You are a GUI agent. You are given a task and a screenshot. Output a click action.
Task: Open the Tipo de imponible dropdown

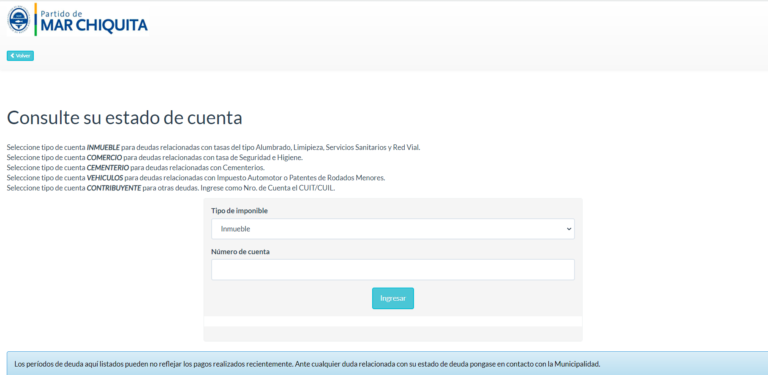click(x=393, y=229)
